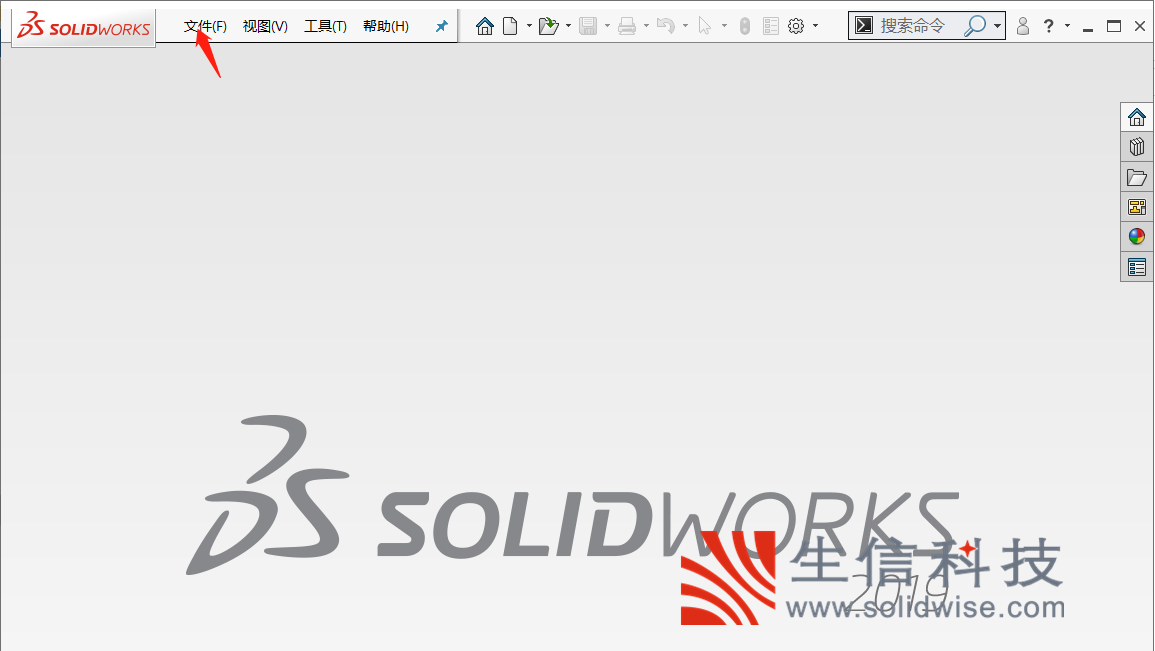The height and width of the screenshot is (651, 1155).
Task: Click the 搜索命令 search field
Action: pos(913,26)
